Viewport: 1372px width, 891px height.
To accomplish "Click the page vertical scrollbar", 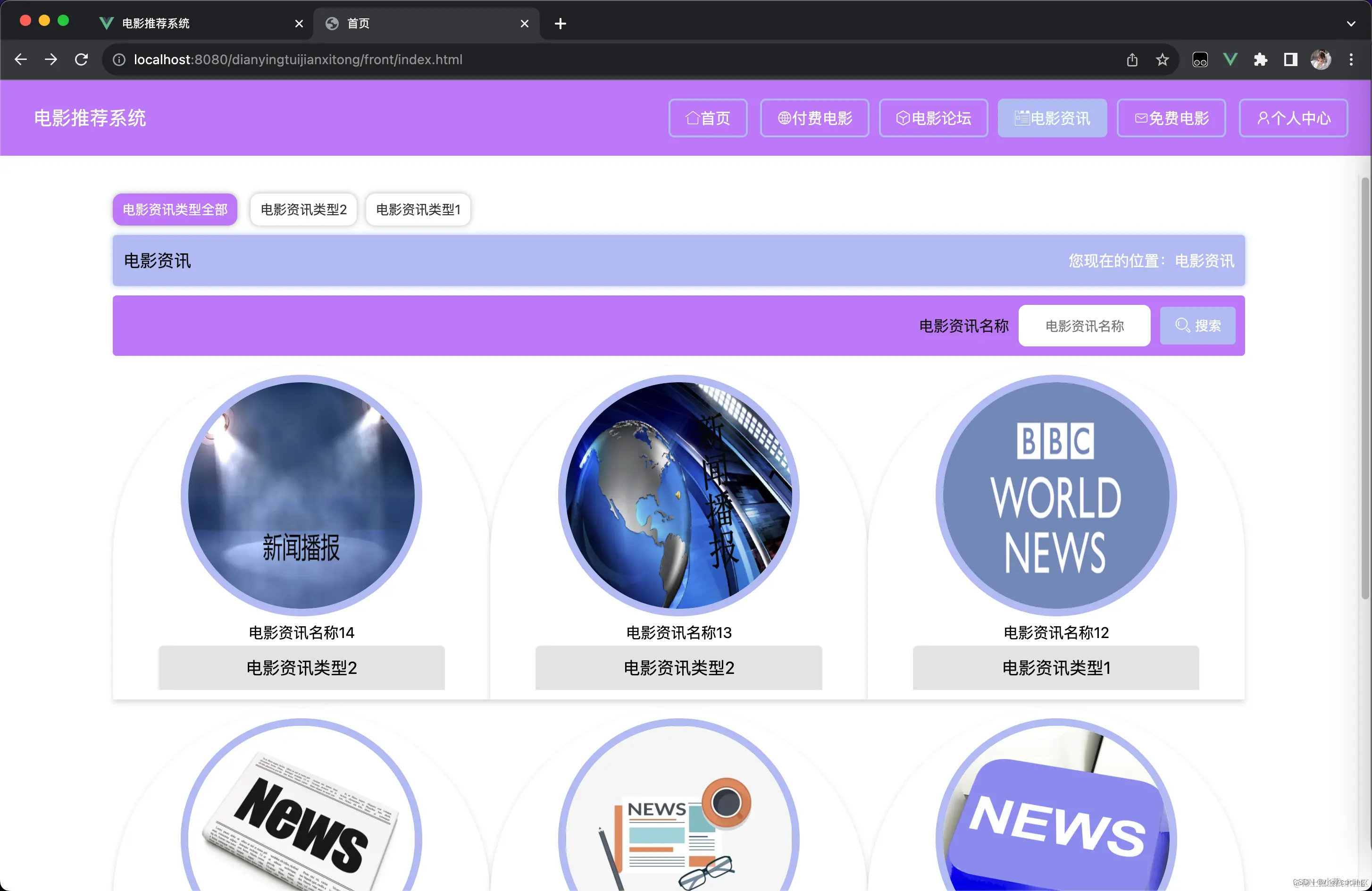I will coord(1364,392).
